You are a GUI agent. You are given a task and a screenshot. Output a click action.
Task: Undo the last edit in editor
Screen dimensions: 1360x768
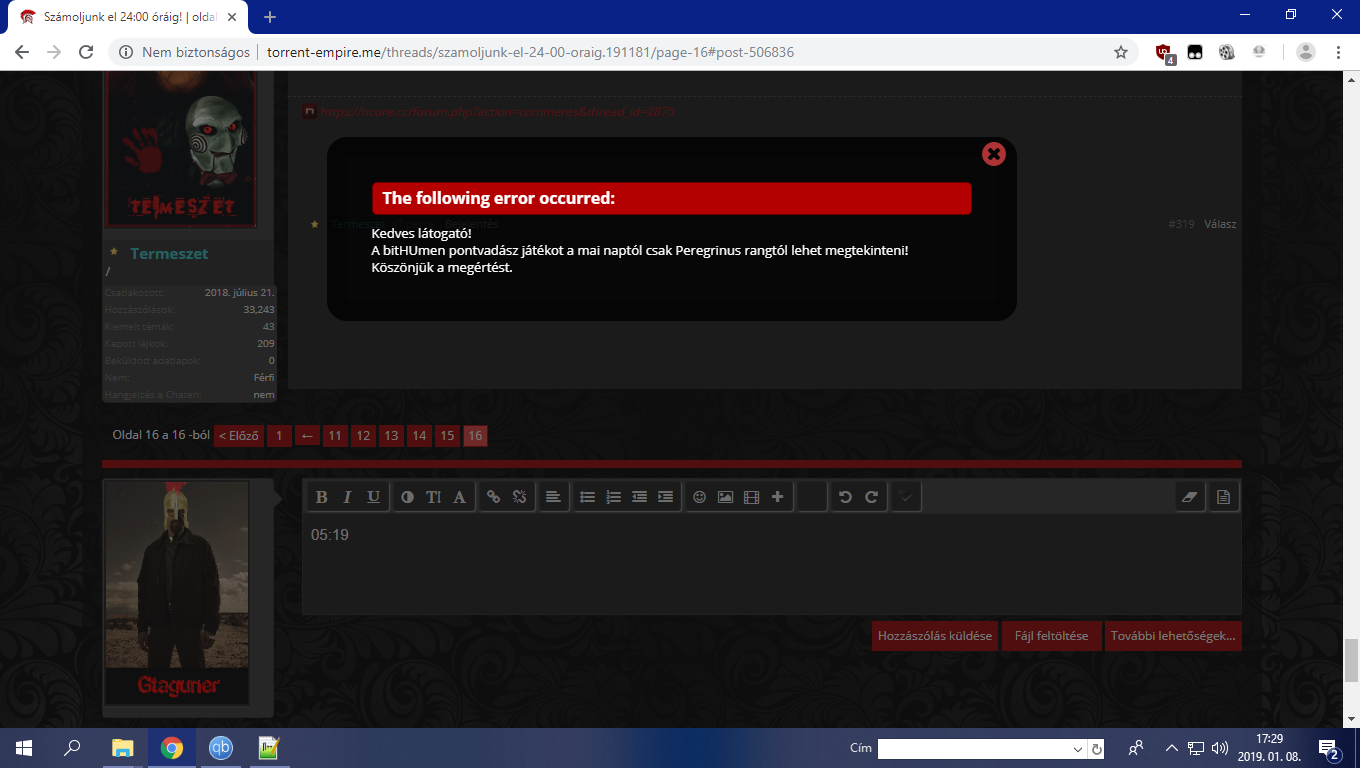coord(845,497)
